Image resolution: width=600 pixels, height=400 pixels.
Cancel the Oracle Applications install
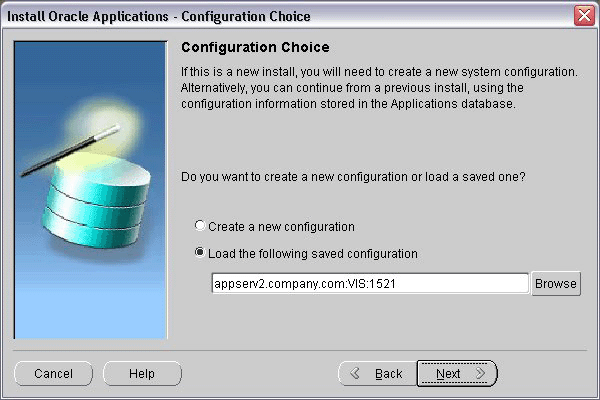(54, 374)
